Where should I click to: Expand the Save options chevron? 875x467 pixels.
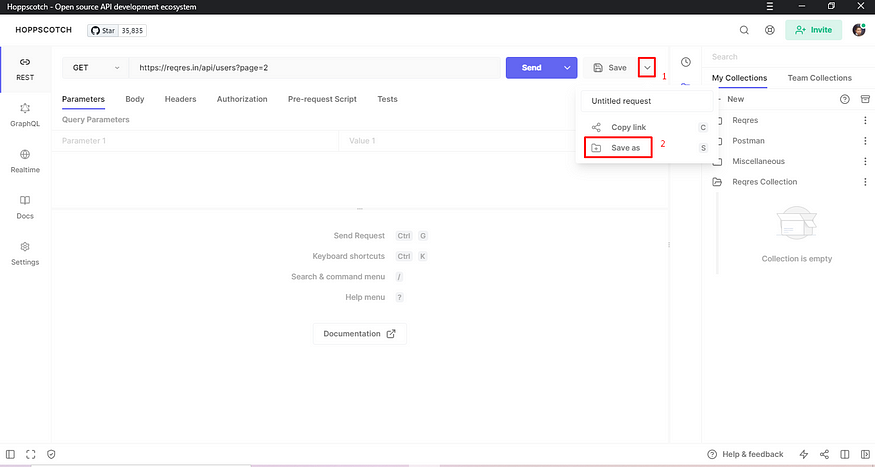(647, 68)
